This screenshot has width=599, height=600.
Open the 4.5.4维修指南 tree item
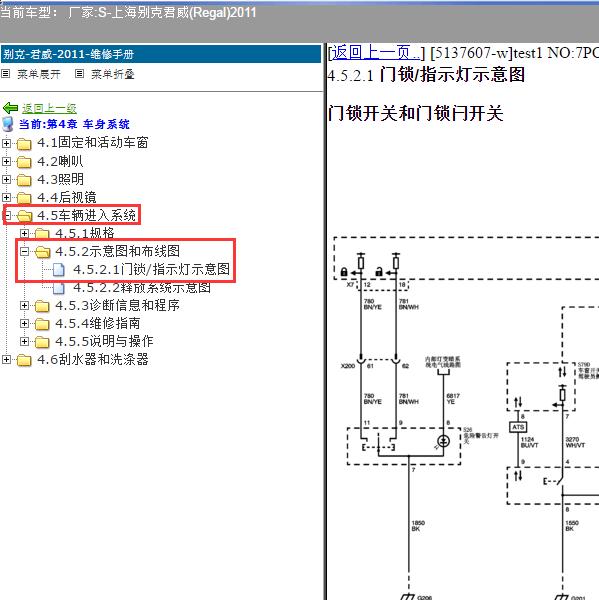click(x=98, y=323)
